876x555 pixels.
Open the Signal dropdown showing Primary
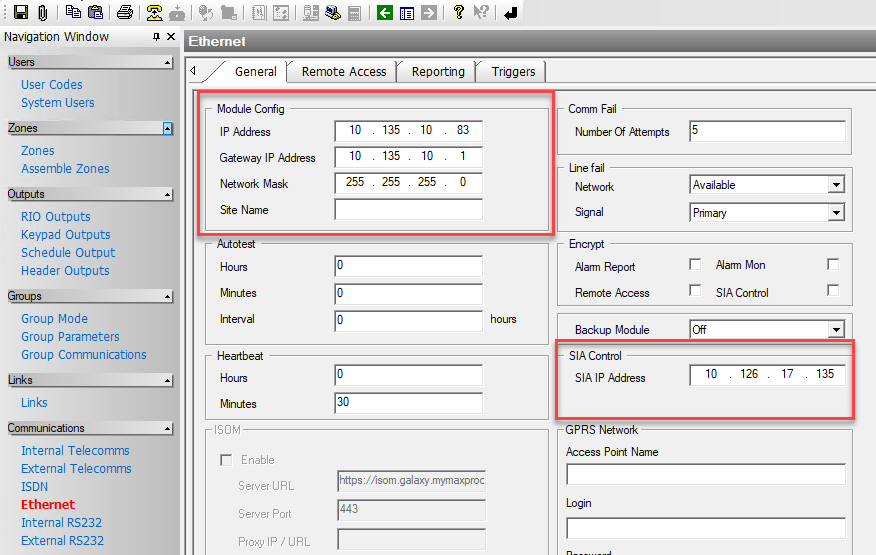pos(836,212)
